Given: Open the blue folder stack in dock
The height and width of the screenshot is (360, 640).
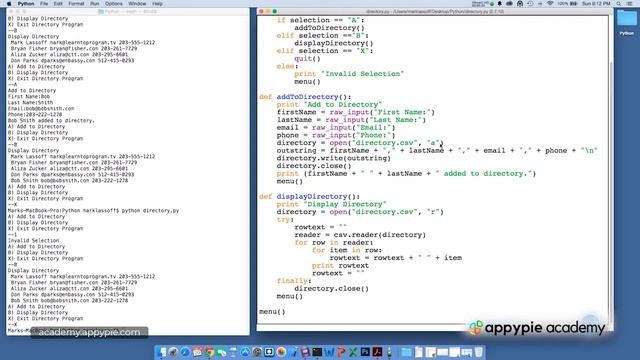Looking at the screenshot, I should (407, 352).
